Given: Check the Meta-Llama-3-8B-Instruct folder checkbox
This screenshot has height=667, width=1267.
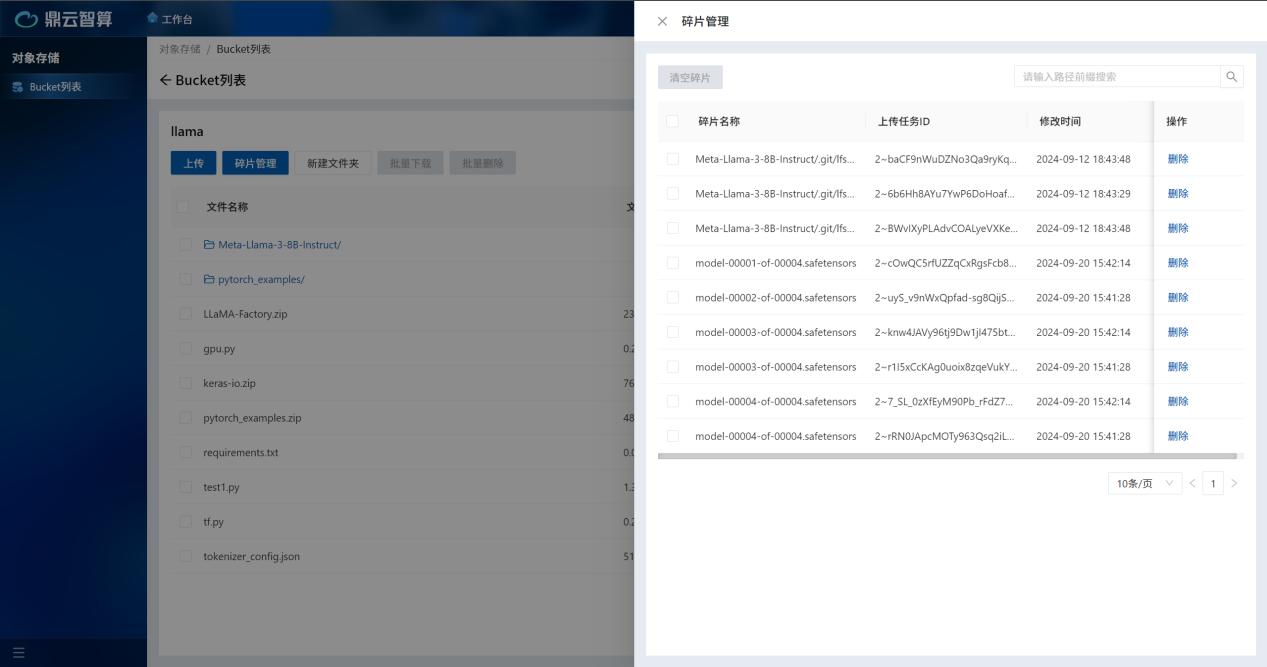Looking at the screenshot, I should point(186,245).
